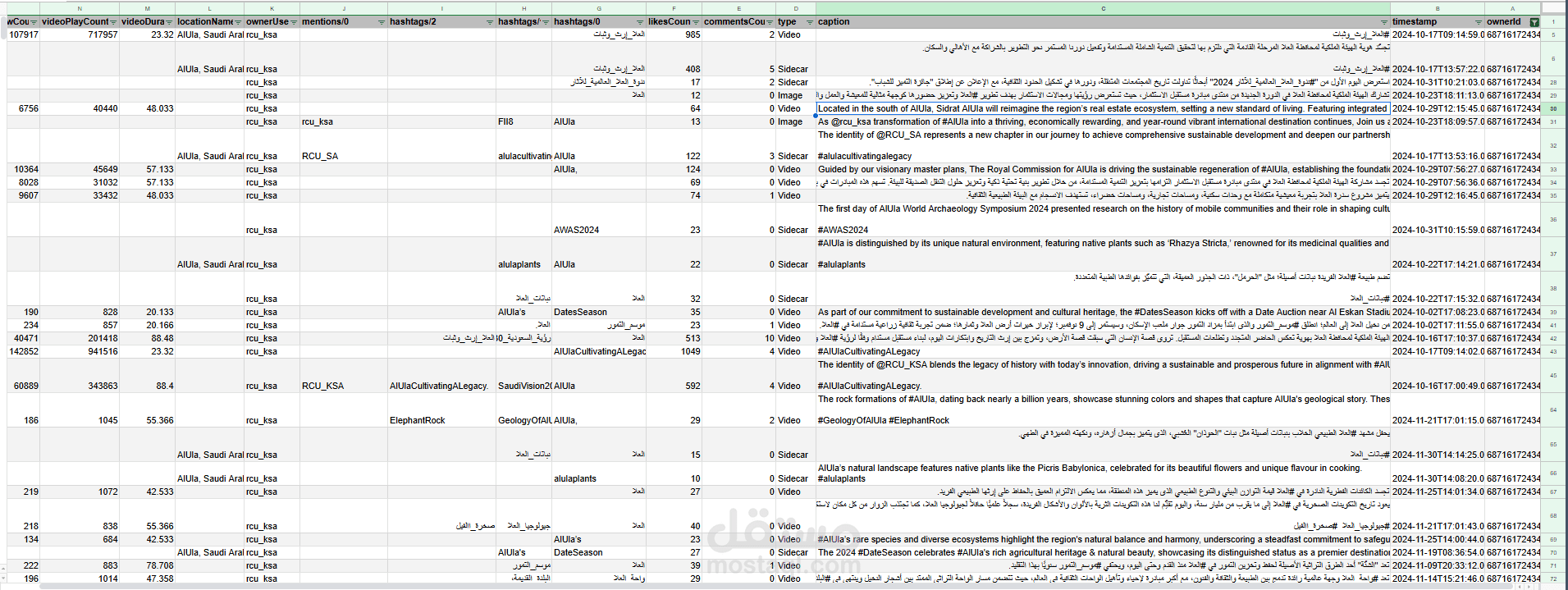The width and height of the screenshot is (1568, 590).
Task: Open the hashtags/1 filter dropdown
Action: [546, 22]
